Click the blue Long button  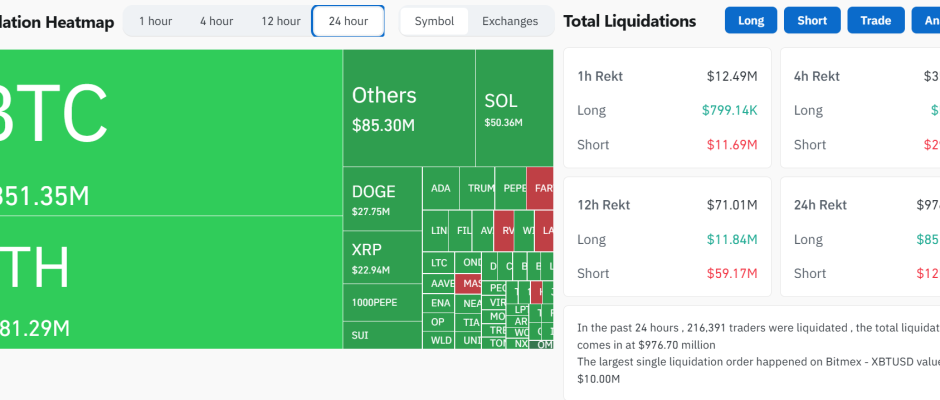(750, 21)
